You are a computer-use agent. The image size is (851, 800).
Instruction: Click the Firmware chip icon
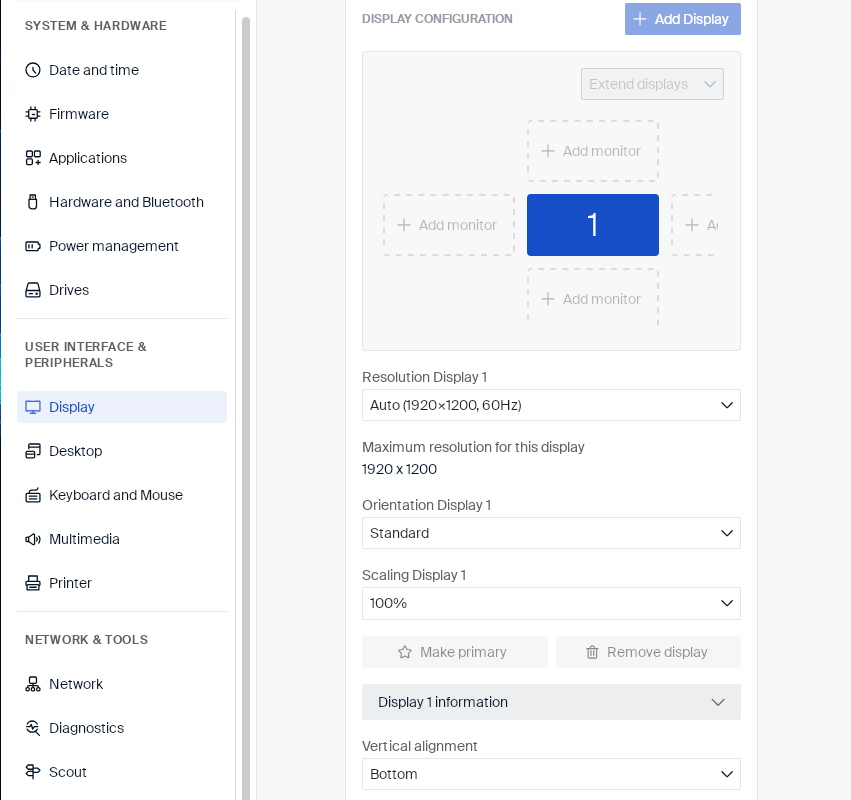(x=33, y=114)
